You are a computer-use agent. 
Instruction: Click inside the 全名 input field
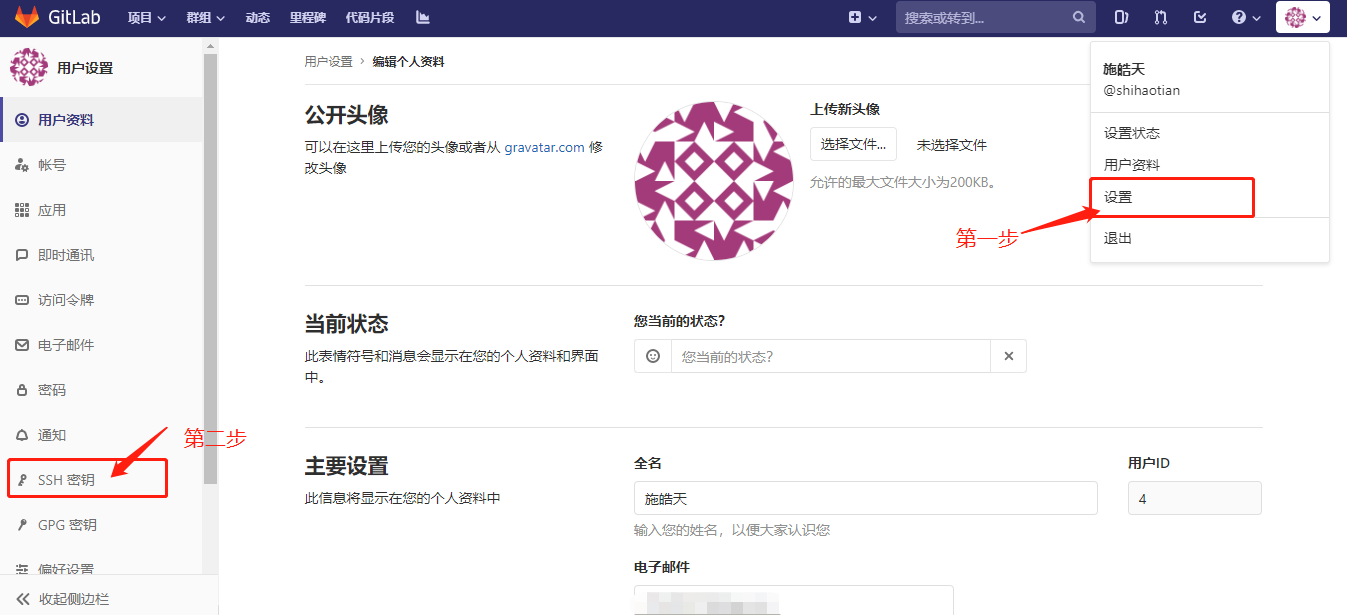(x=865, y=497)
